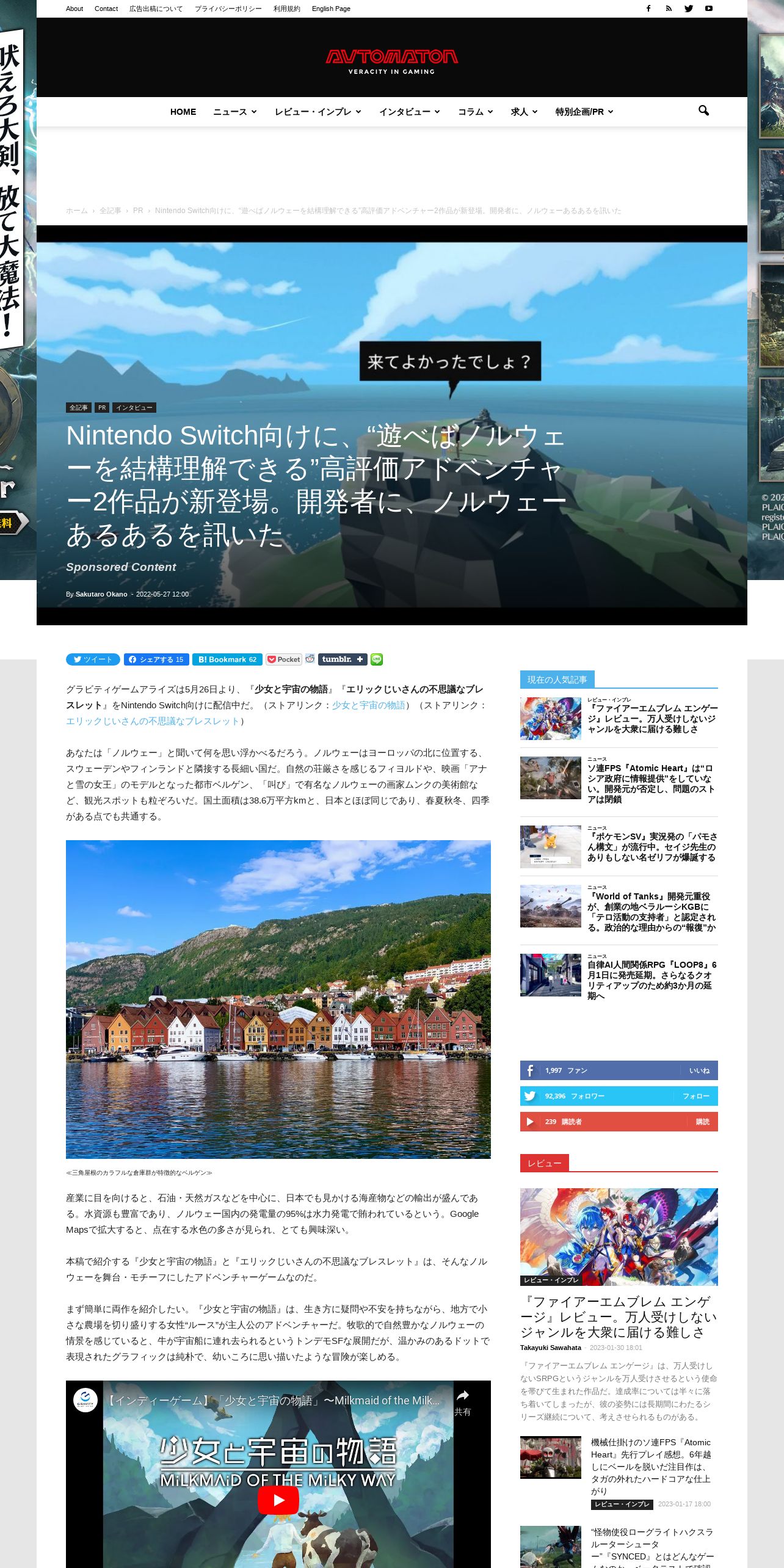The width and height of the screenshot is (784, 1568).
Task: Click the 現在の人気記事 section header
Action: click(x=557, y=680)
